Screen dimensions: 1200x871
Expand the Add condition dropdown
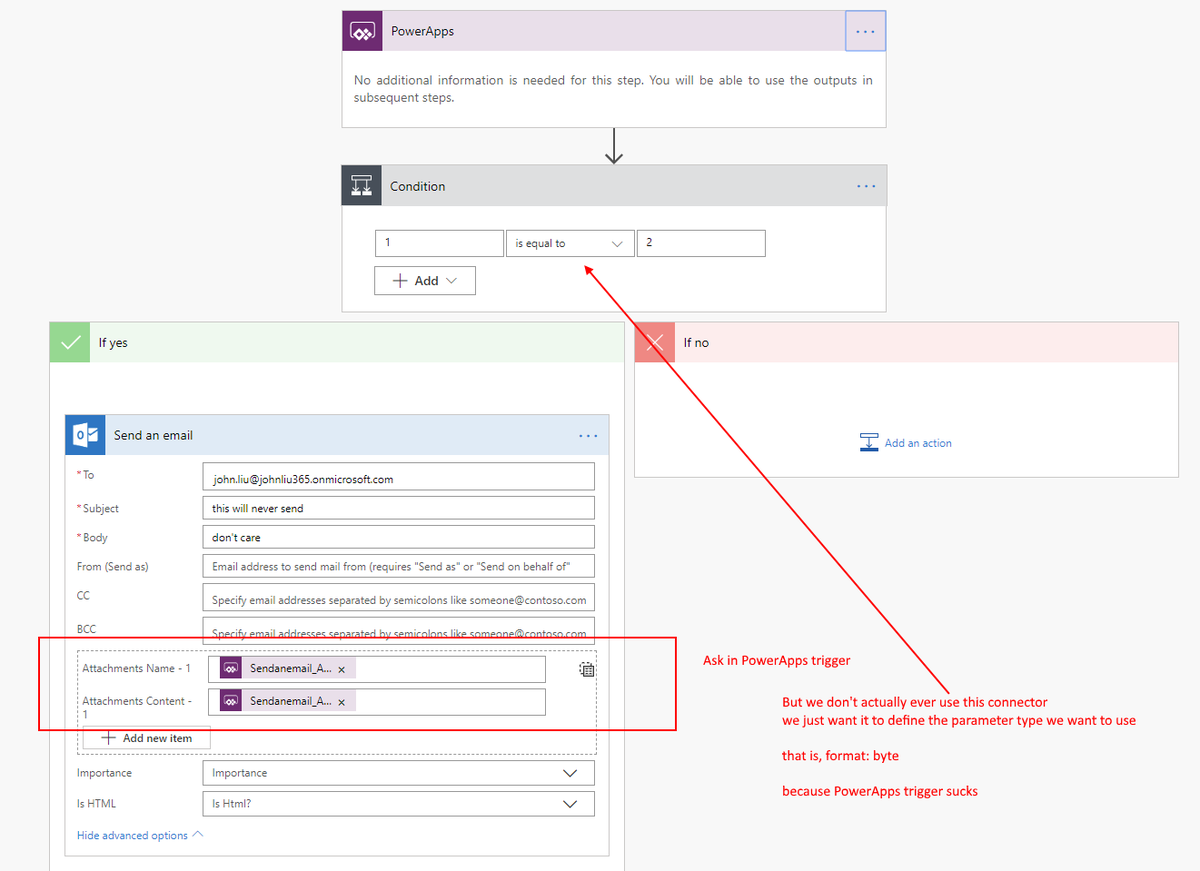click(425, 281)
